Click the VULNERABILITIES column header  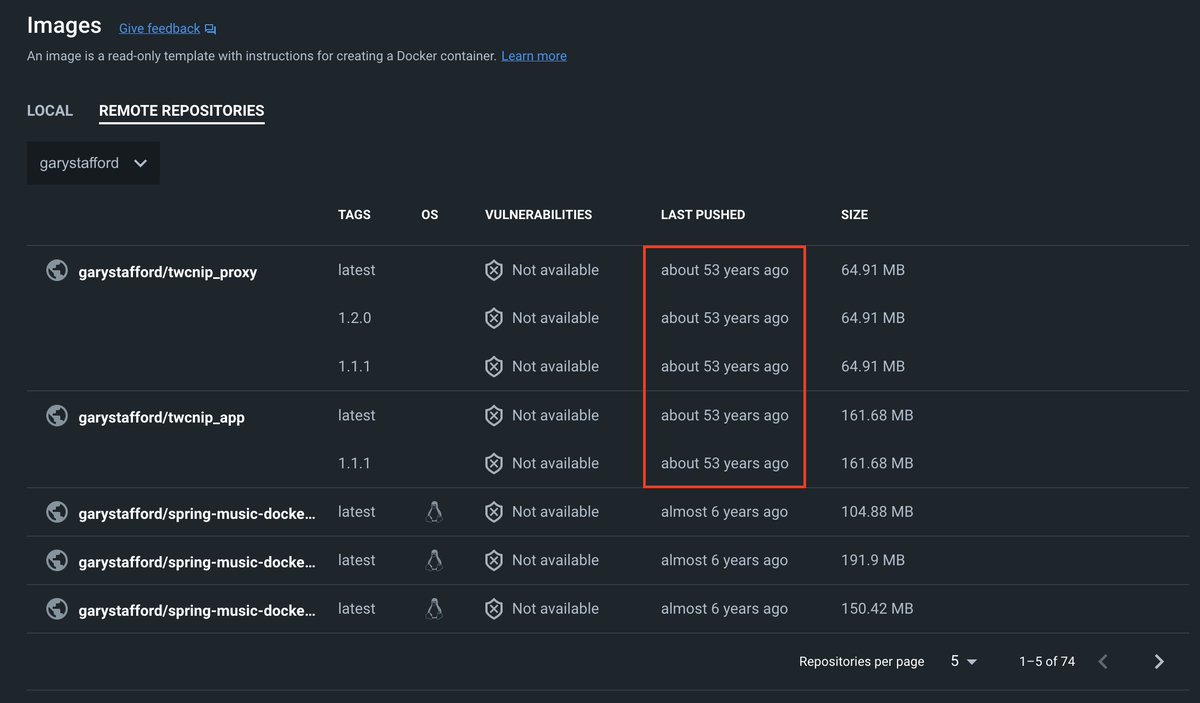pyautogui.click(x=539, y=215)
